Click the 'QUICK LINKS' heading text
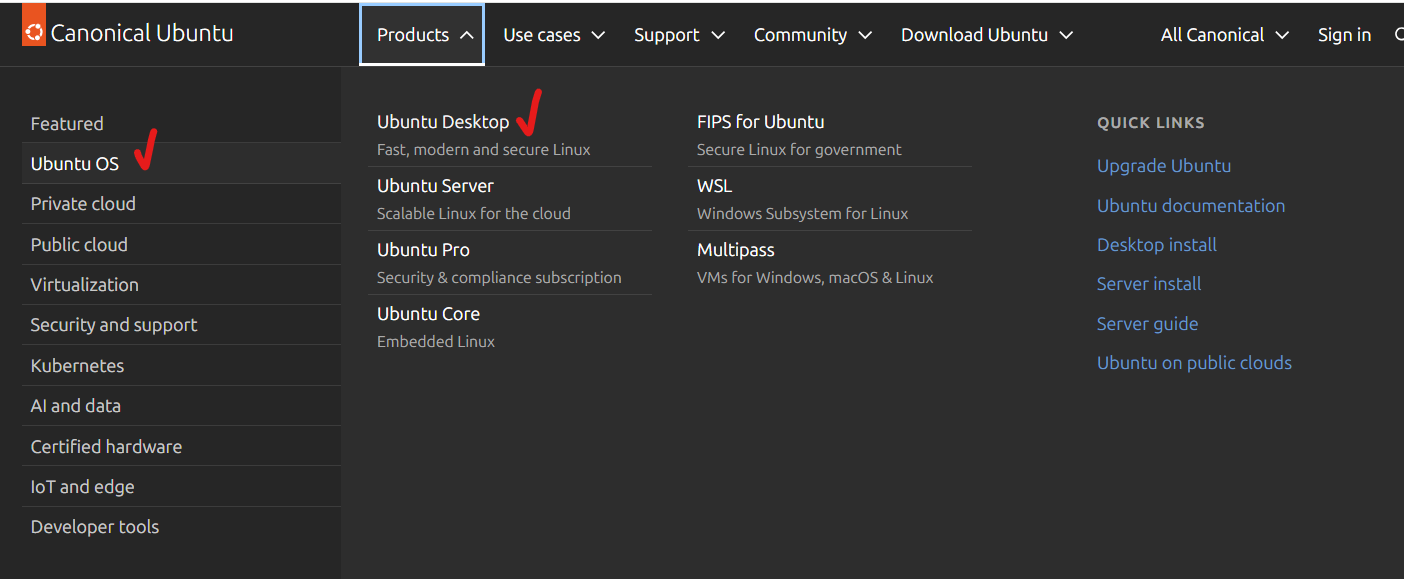Viewport: 1404px width, 579px height. pos(1151,123)
